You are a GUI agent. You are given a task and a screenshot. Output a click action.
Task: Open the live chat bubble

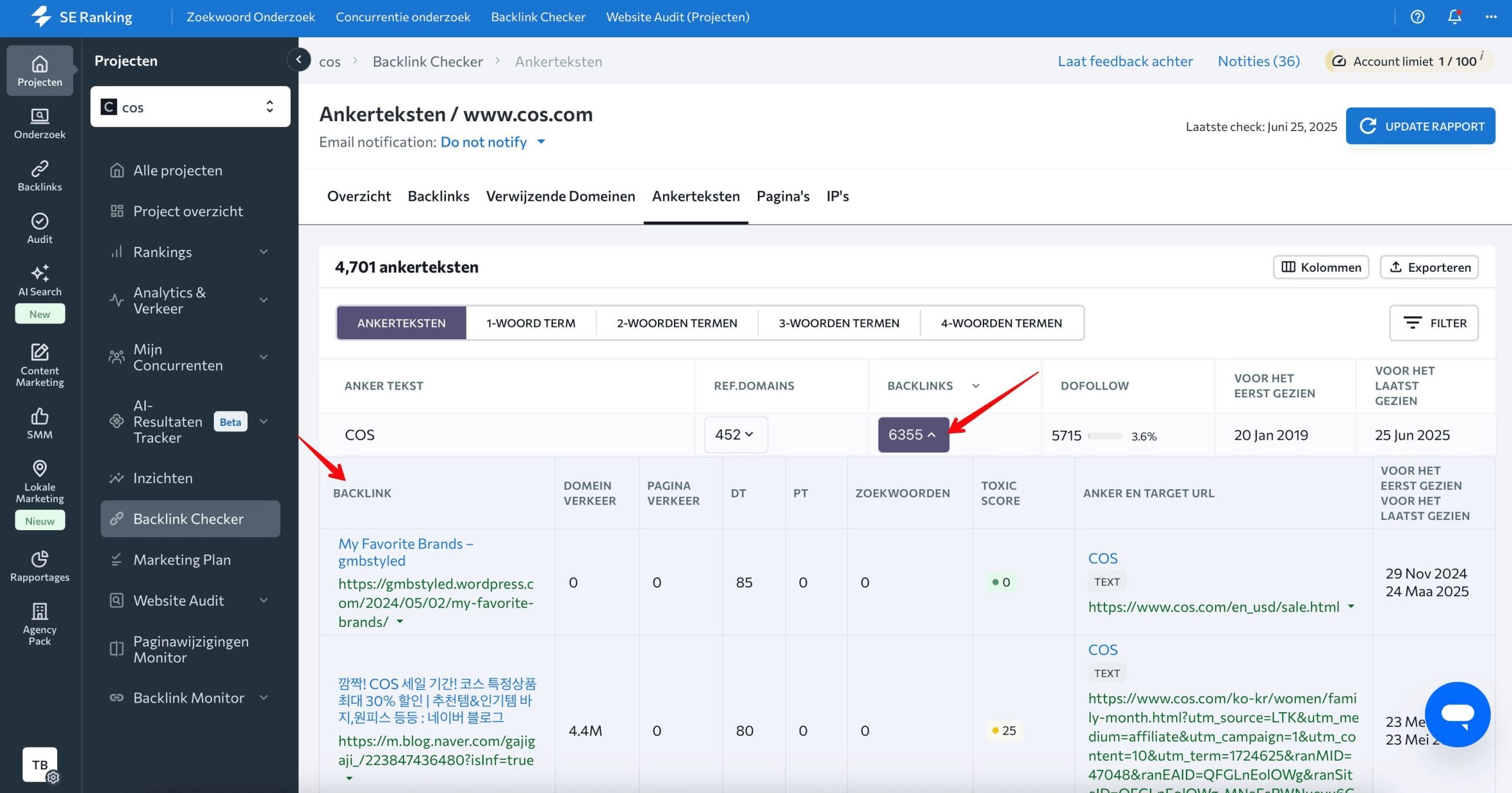[1458, 714]
